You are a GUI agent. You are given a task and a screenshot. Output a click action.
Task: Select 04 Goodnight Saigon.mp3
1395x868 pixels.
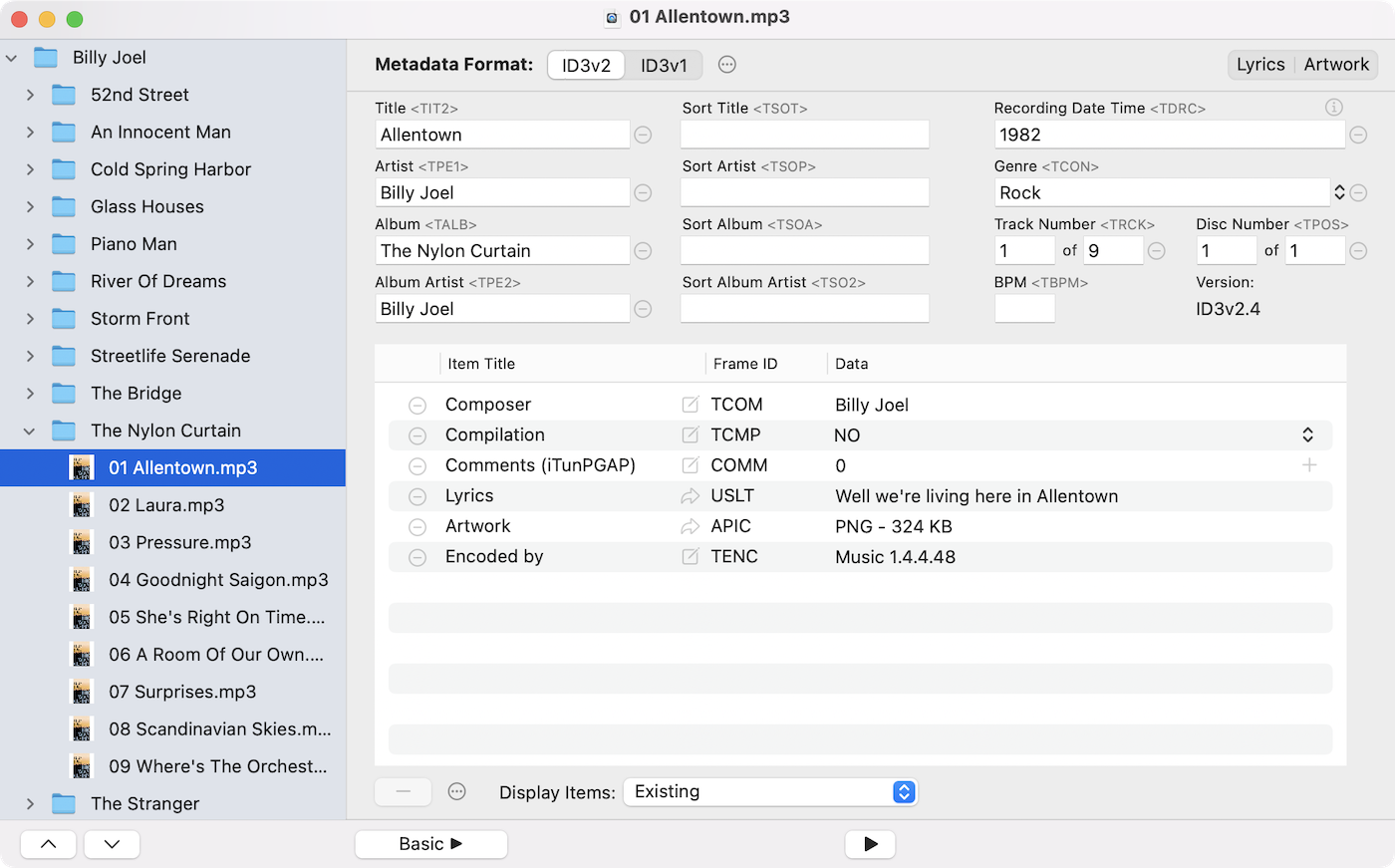point(172,580)
